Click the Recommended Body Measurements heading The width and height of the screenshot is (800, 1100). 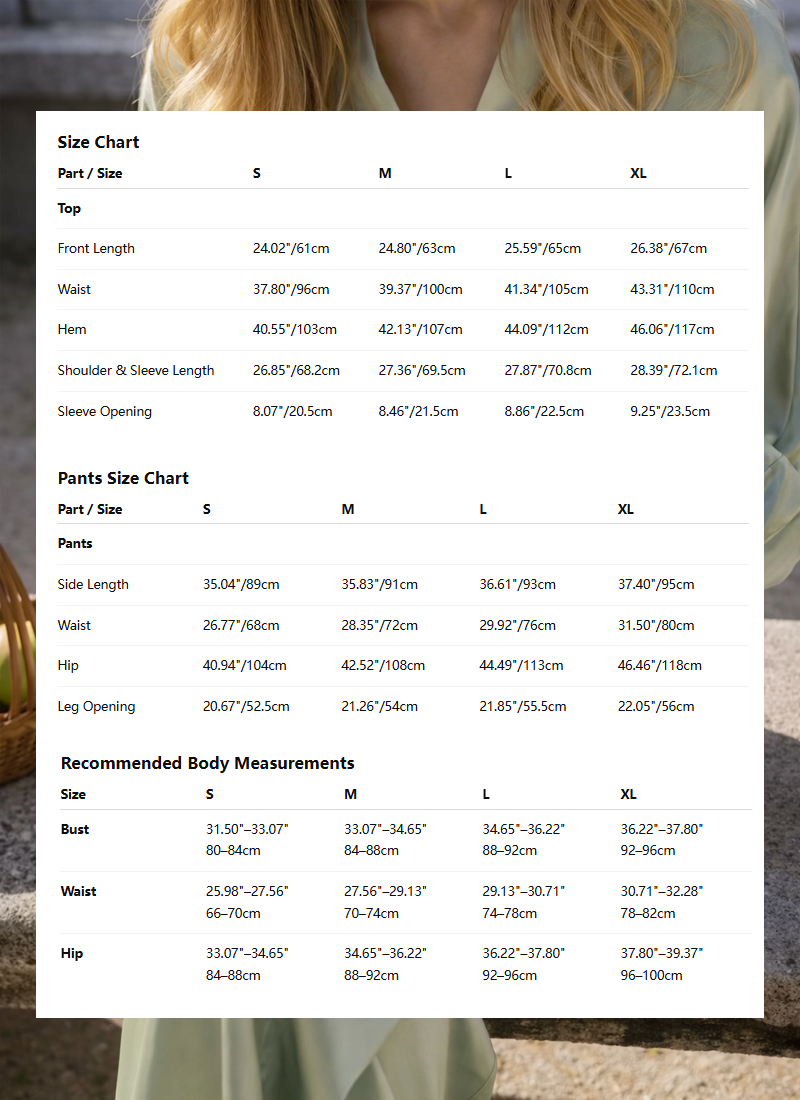pyautogui.click(x=207, y=763)
